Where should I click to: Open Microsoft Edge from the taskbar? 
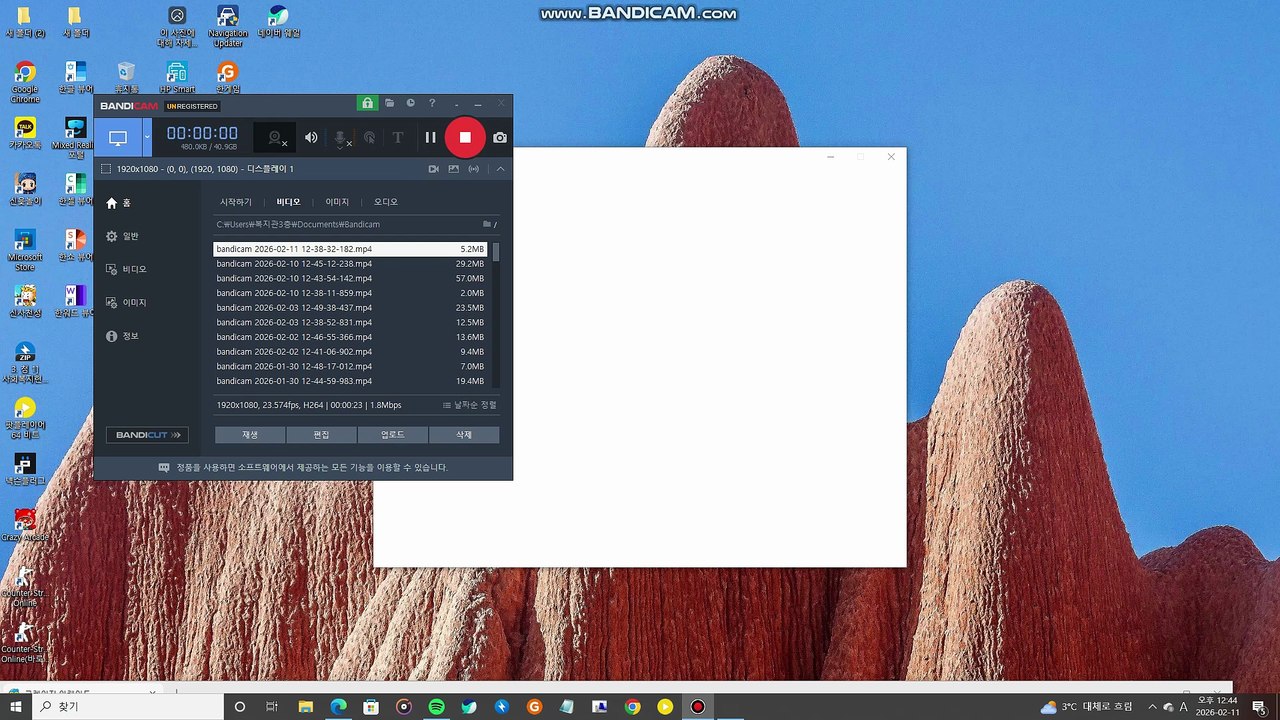tap(338, 707)
